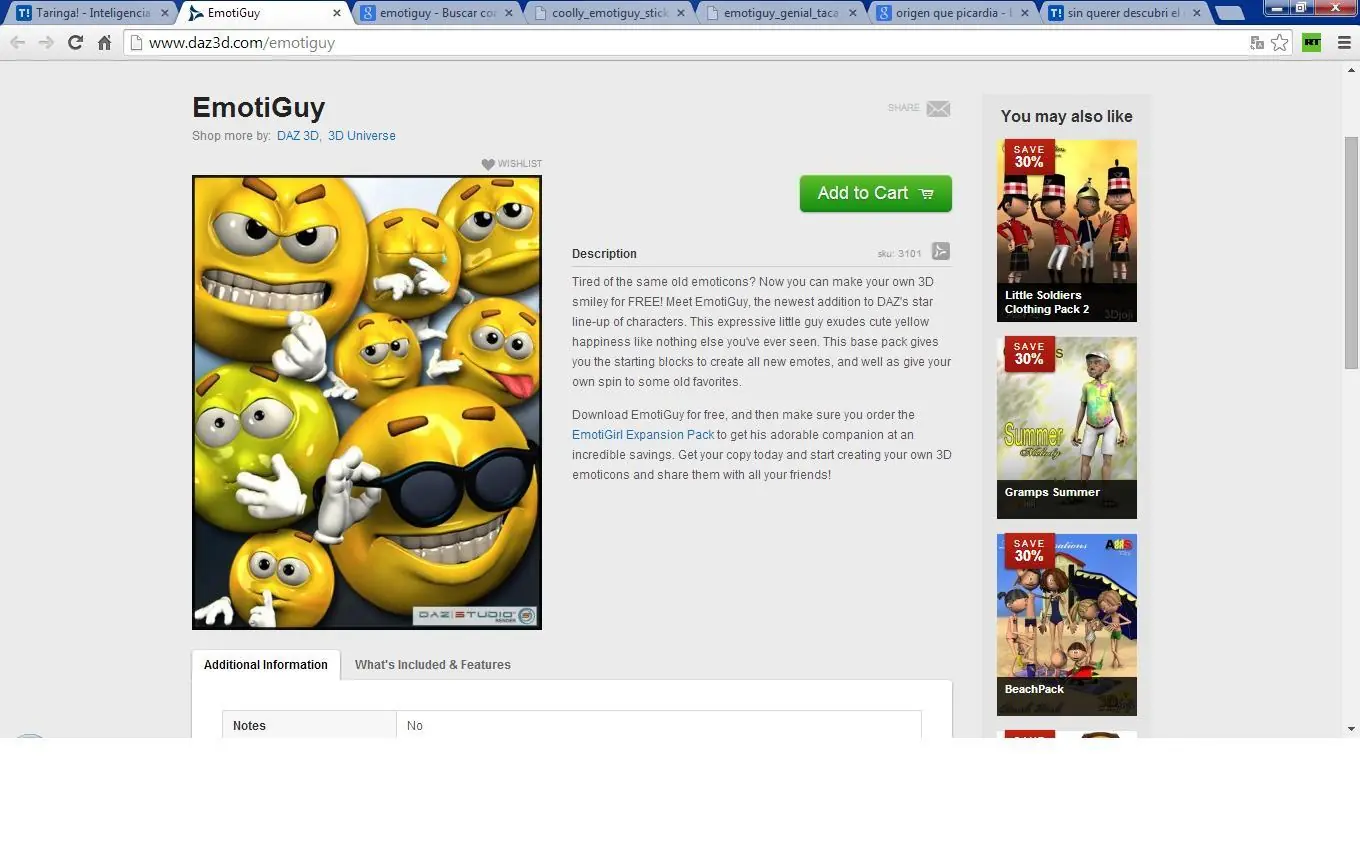Go forward to the next page
The image size is (1360, 852).
click(x=46, y=43)
